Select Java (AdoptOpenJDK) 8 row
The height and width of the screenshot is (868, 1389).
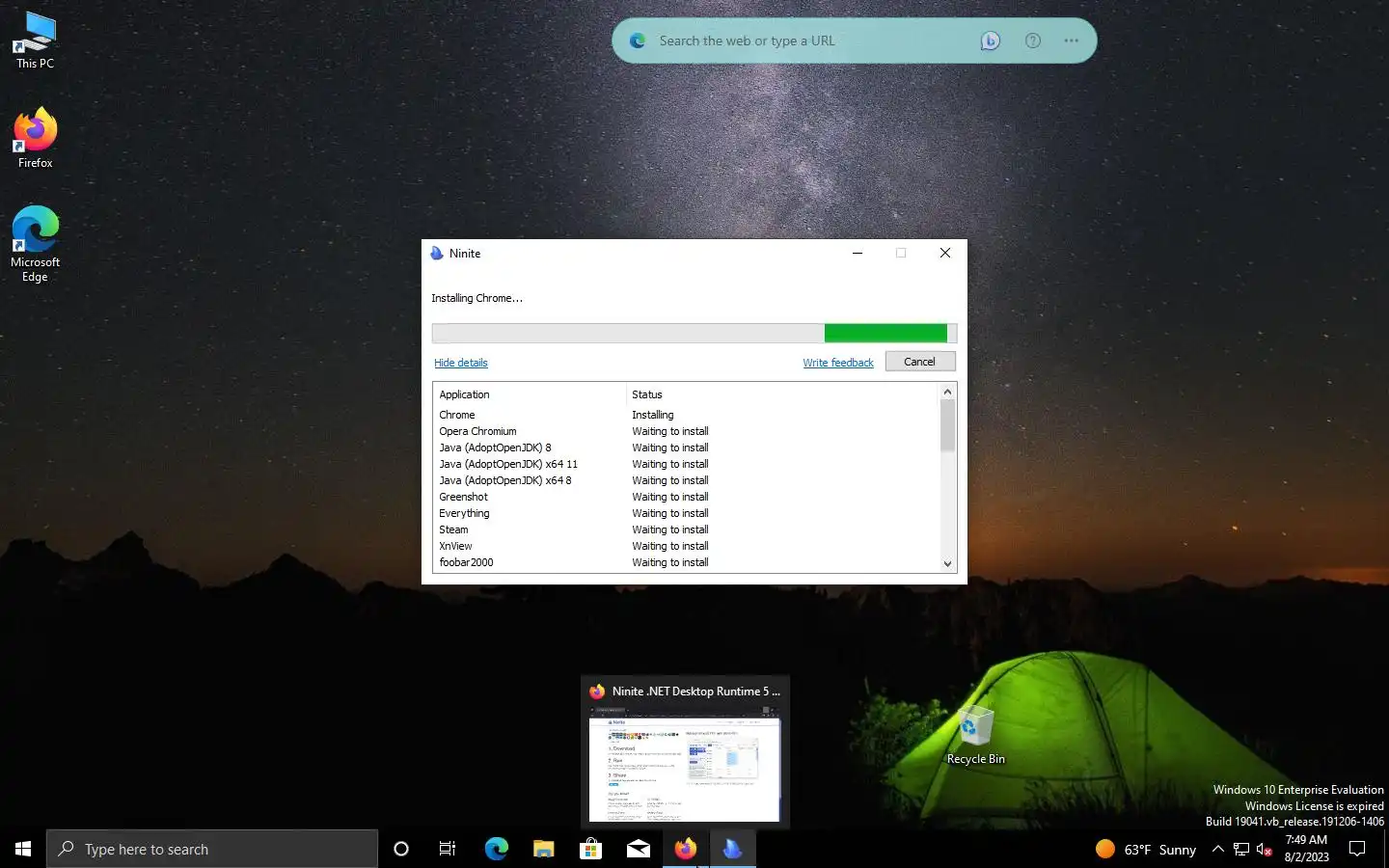tap(686, 448)
